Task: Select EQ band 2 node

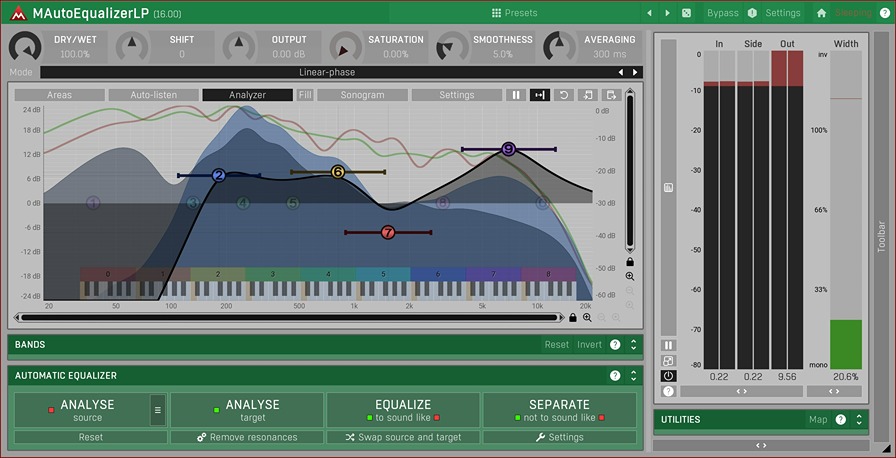Action: click(x=219, y=175)
